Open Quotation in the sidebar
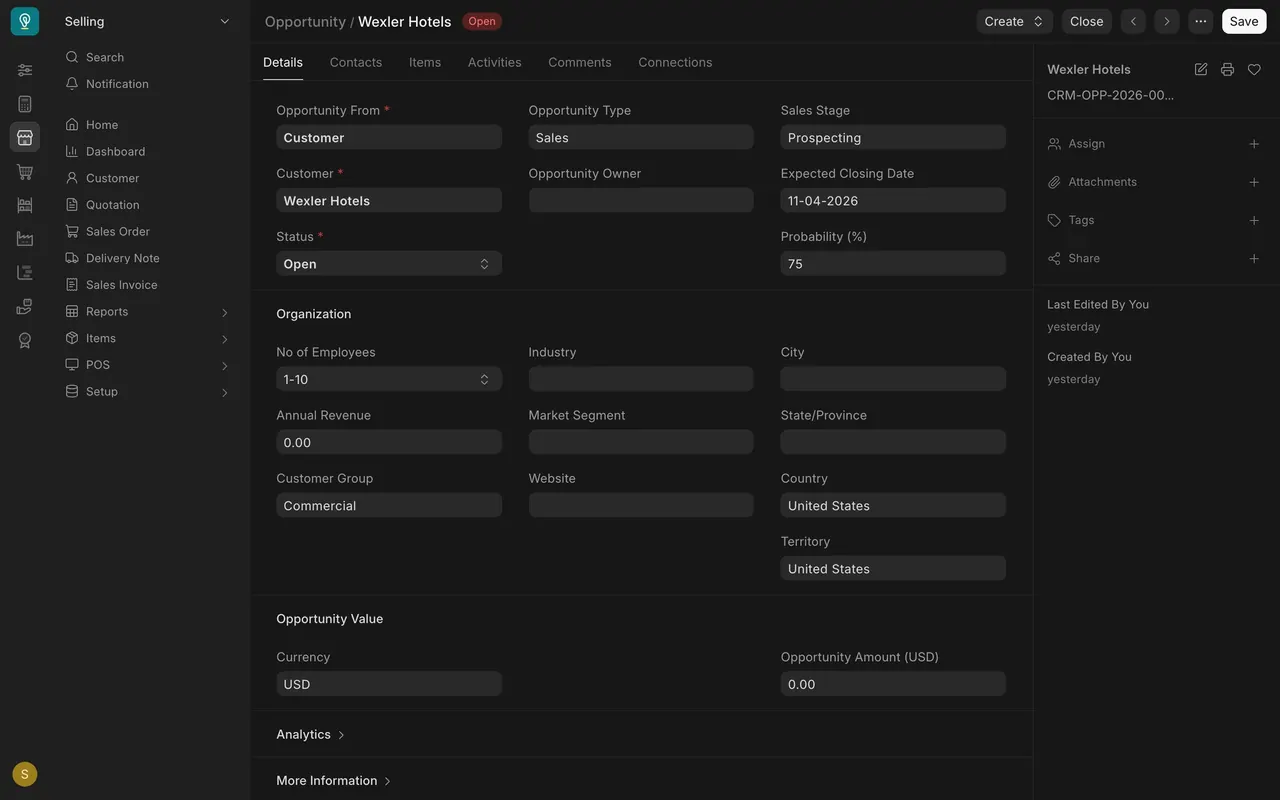This screenshot has width=1280, height=800. click(x=113, y=204)
